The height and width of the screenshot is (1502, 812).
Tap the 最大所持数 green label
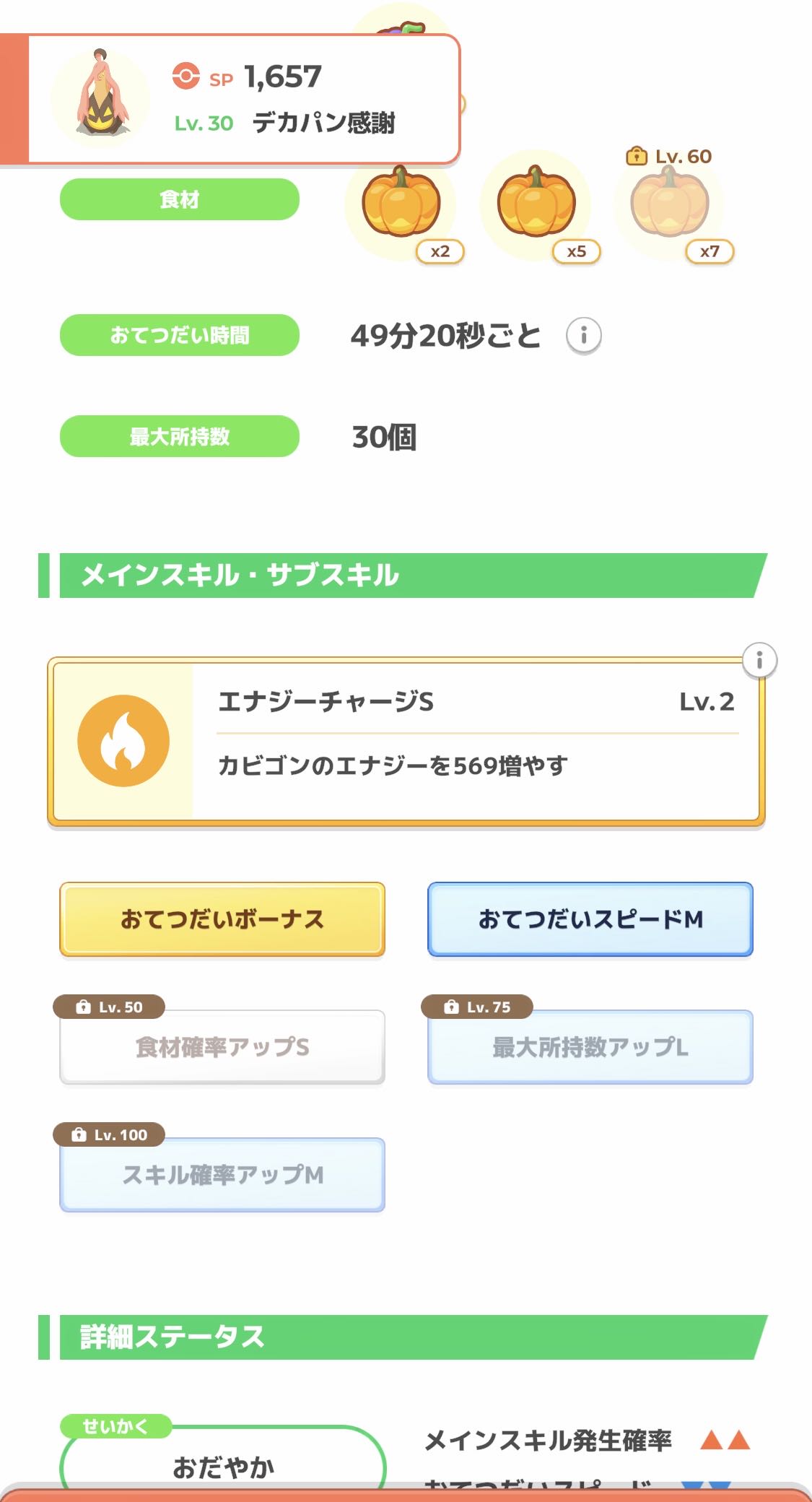pos(180,436)
